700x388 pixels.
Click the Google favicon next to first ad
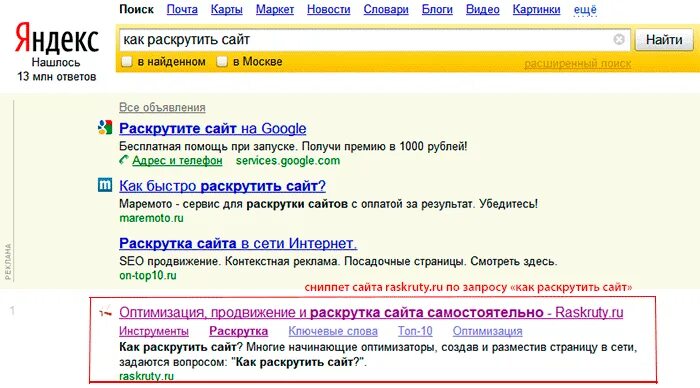pos(105,128)
